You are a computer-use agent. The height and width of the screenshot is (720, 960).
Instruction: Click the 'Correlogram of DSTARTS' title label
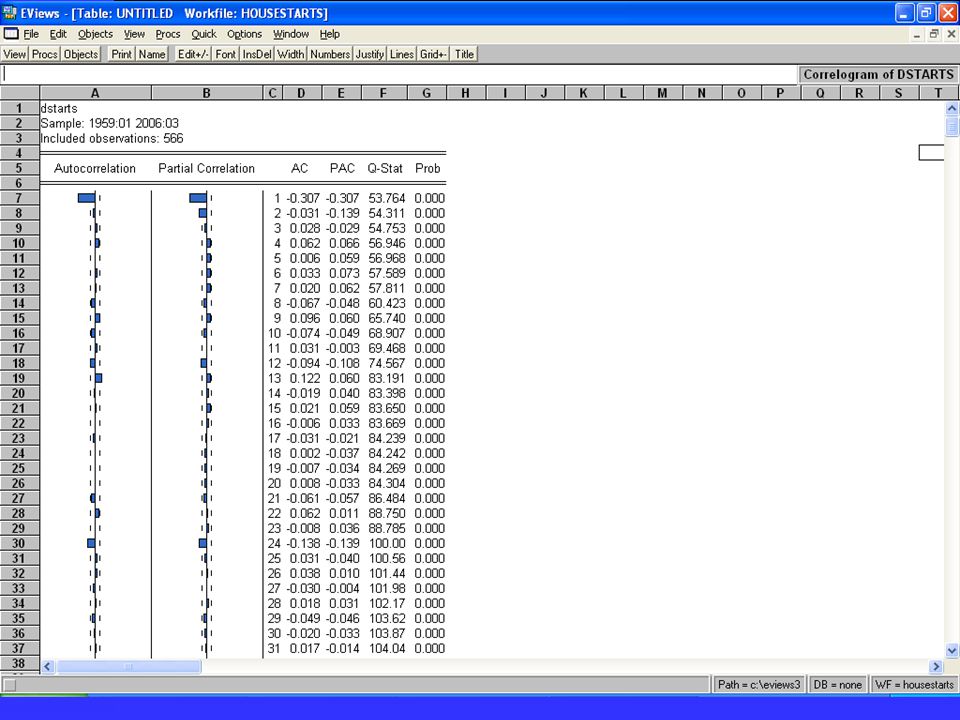878,75
